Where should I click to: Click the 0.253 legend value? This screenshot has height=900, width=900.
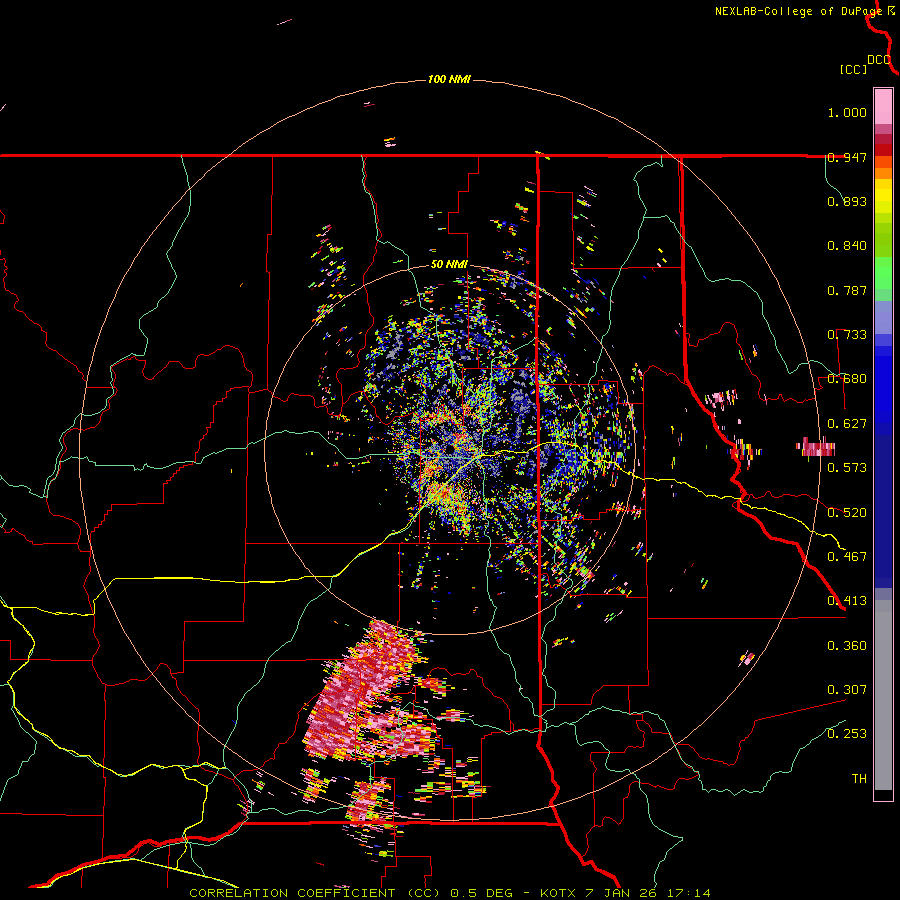(x=847, y=734)
